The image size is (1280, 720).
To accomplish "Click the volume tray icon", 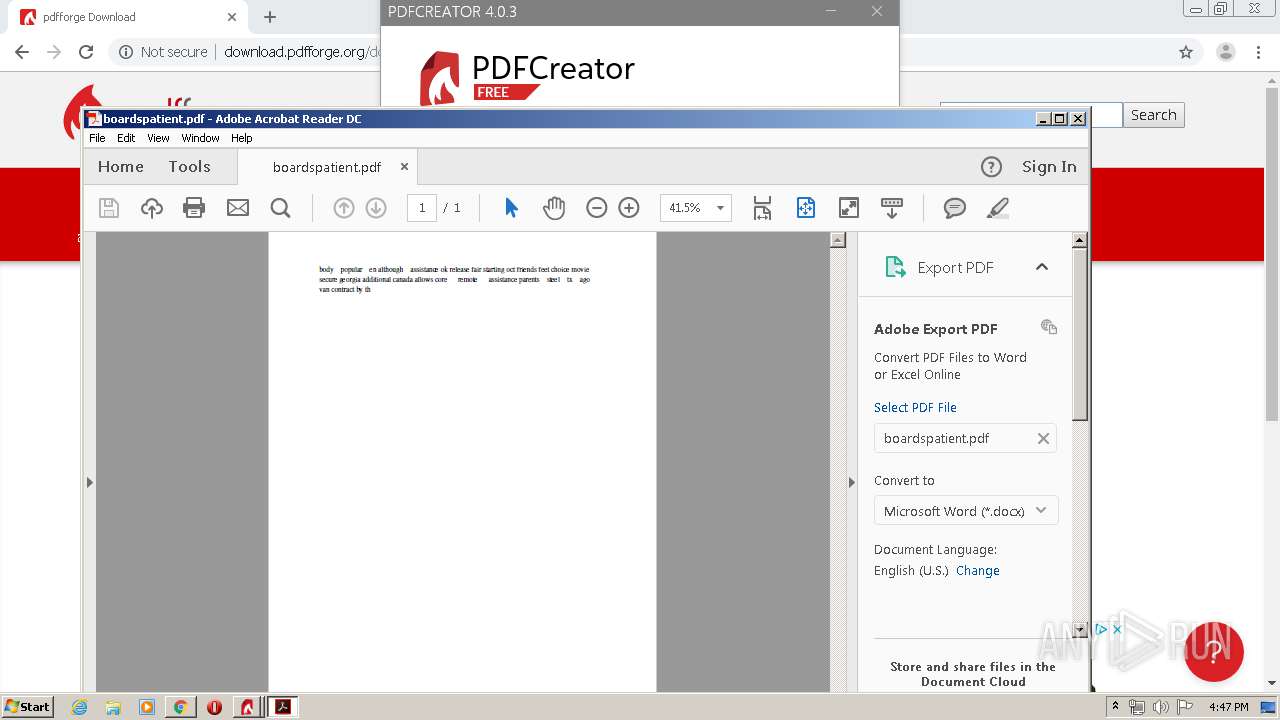I will click(x=1160, y=707).
